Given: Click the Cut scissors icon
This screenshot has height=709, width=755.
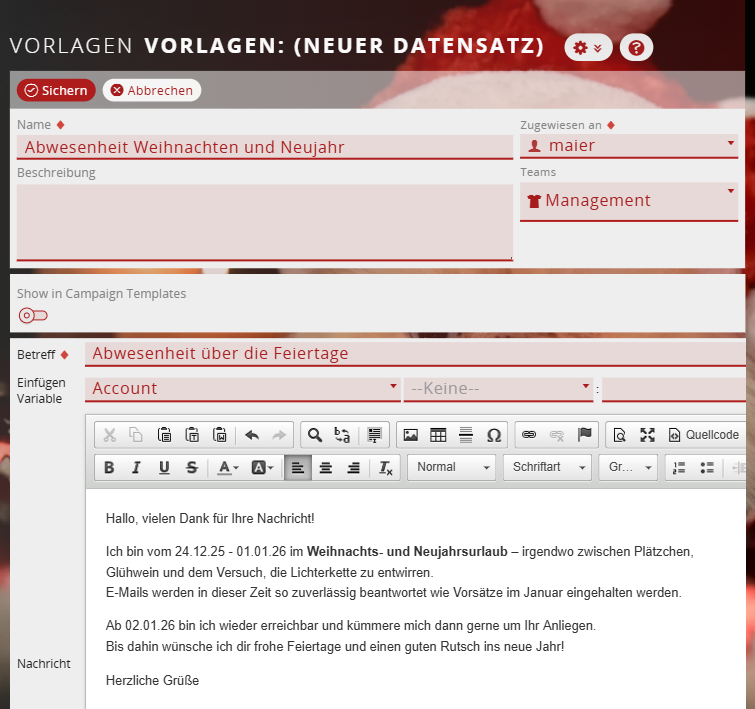Looking at the screenshot, I should 110,435.
